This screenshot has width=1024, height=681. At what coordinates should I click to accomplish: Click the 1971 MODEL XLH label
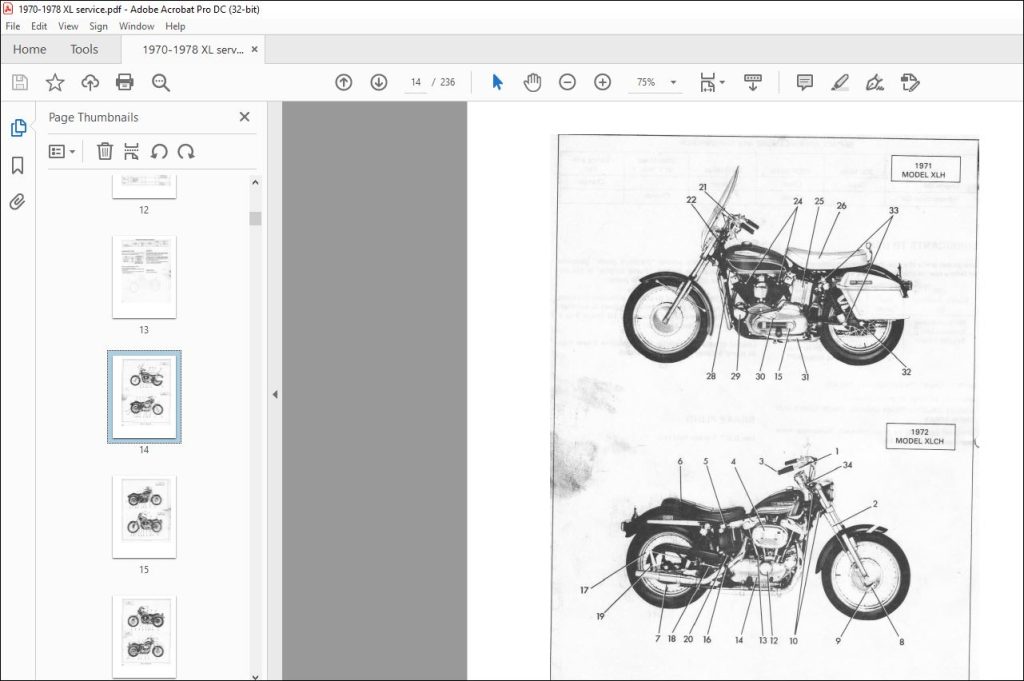pyautogui.click(x=925, y=170)
